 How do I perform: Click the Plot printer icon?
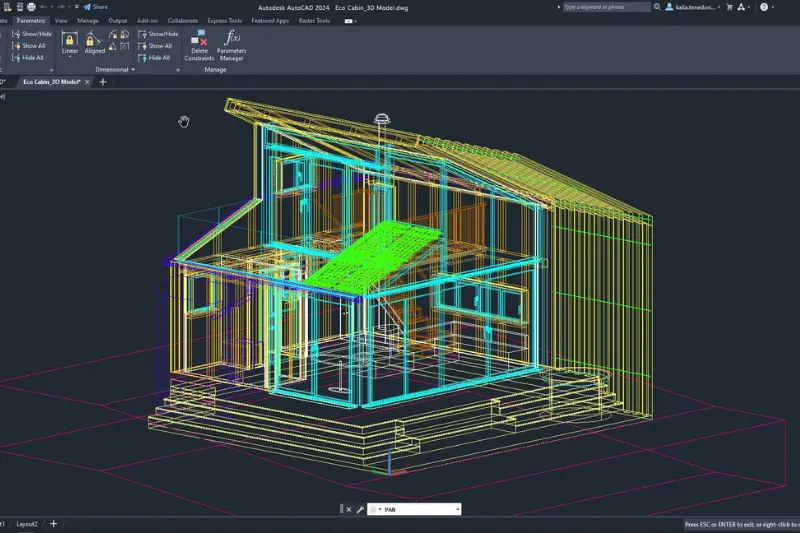coord(33,6)
